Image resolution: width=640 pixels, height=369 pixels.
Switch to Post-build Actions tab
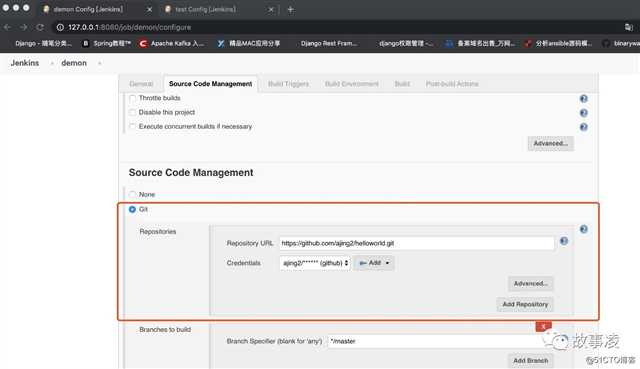pyautogui.click(x=452, y=84)
